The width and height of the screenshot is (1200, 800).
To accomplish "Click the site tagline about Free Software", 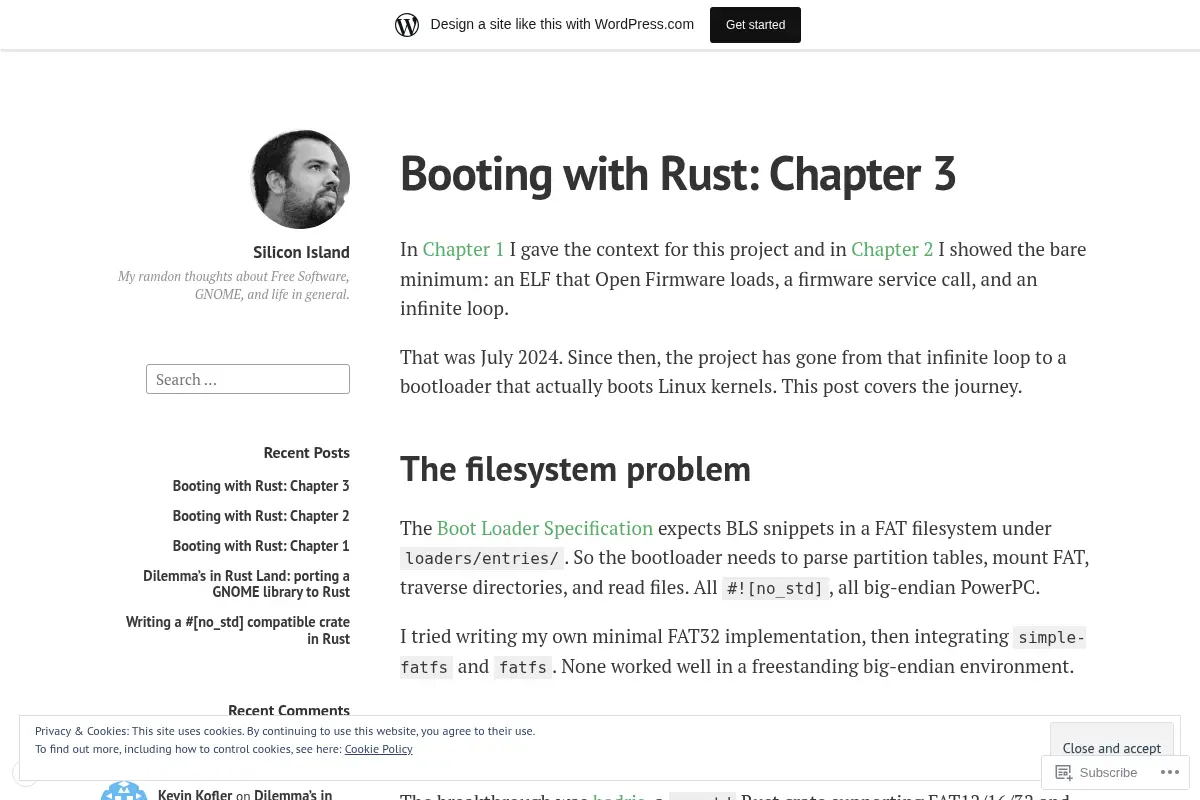I will [x=234, y=285].
